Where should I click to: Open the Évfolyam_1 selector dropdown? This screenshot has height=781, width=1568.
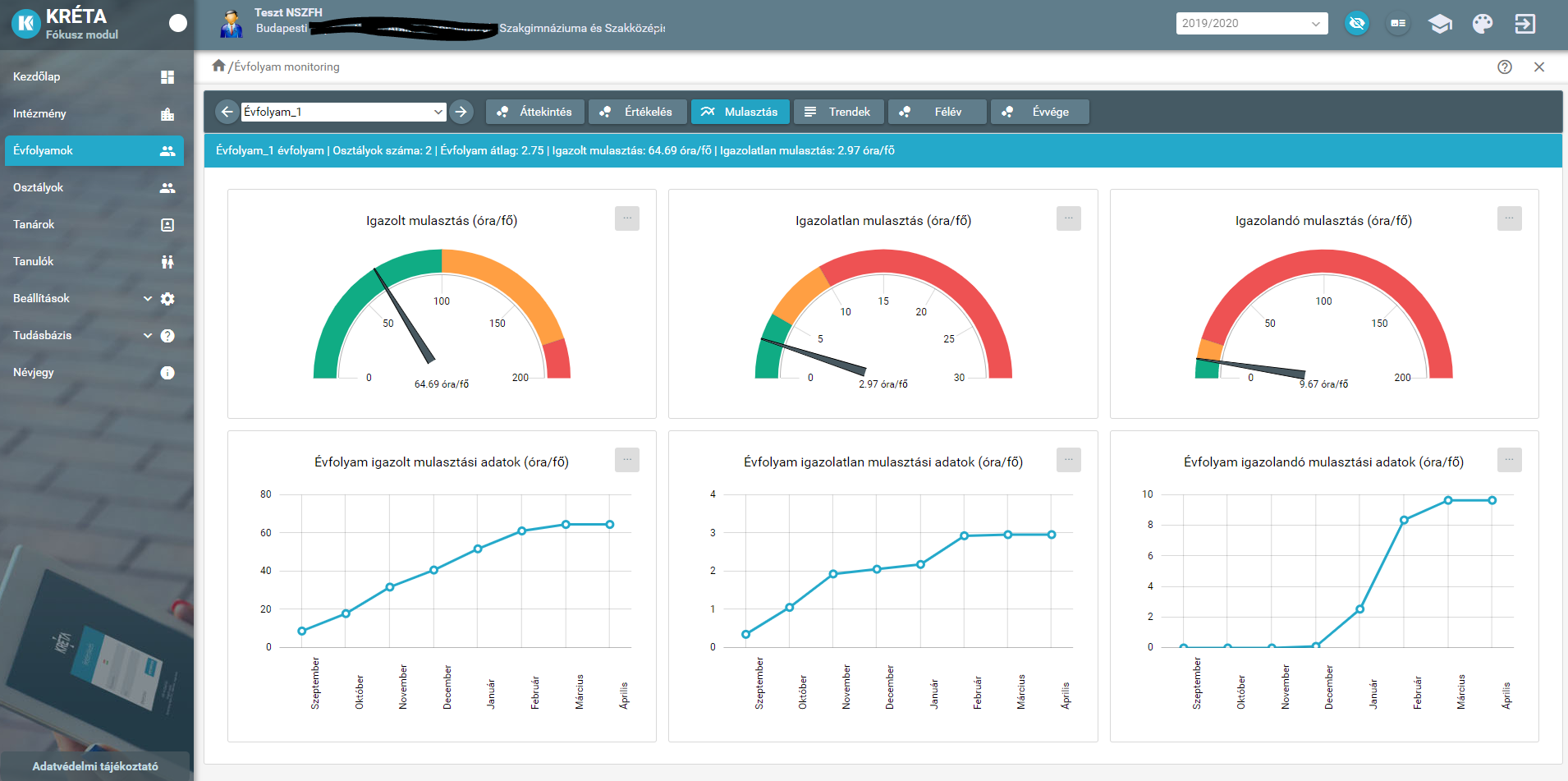coord(343,112)
